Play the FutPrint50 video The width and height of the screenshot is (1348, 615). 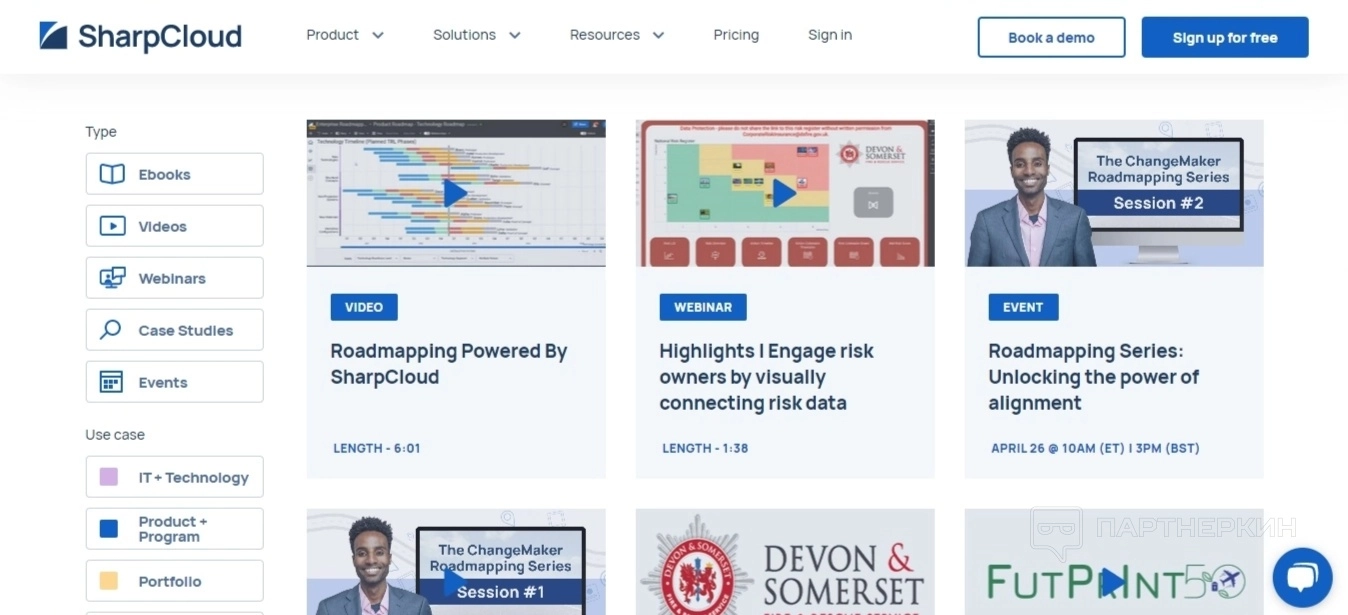[x=1113, y=582]
